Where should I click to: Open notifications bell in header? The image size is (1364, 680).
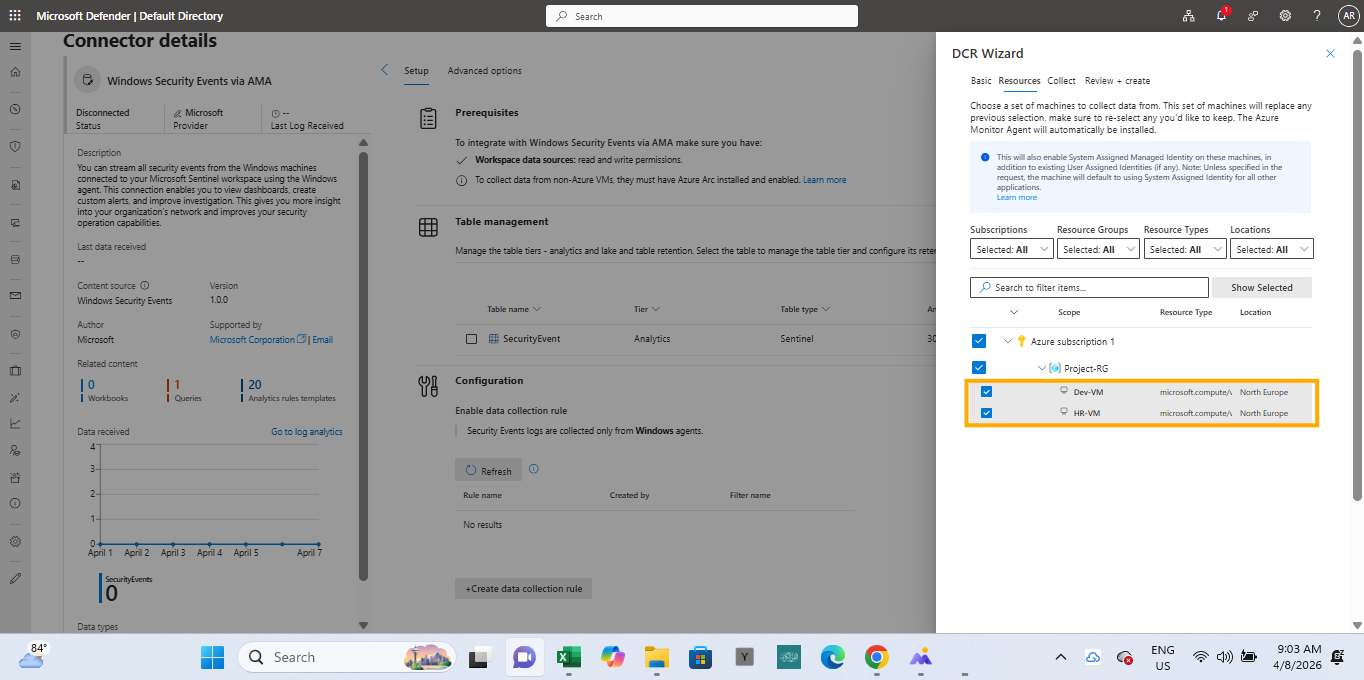pos(1221,16)
